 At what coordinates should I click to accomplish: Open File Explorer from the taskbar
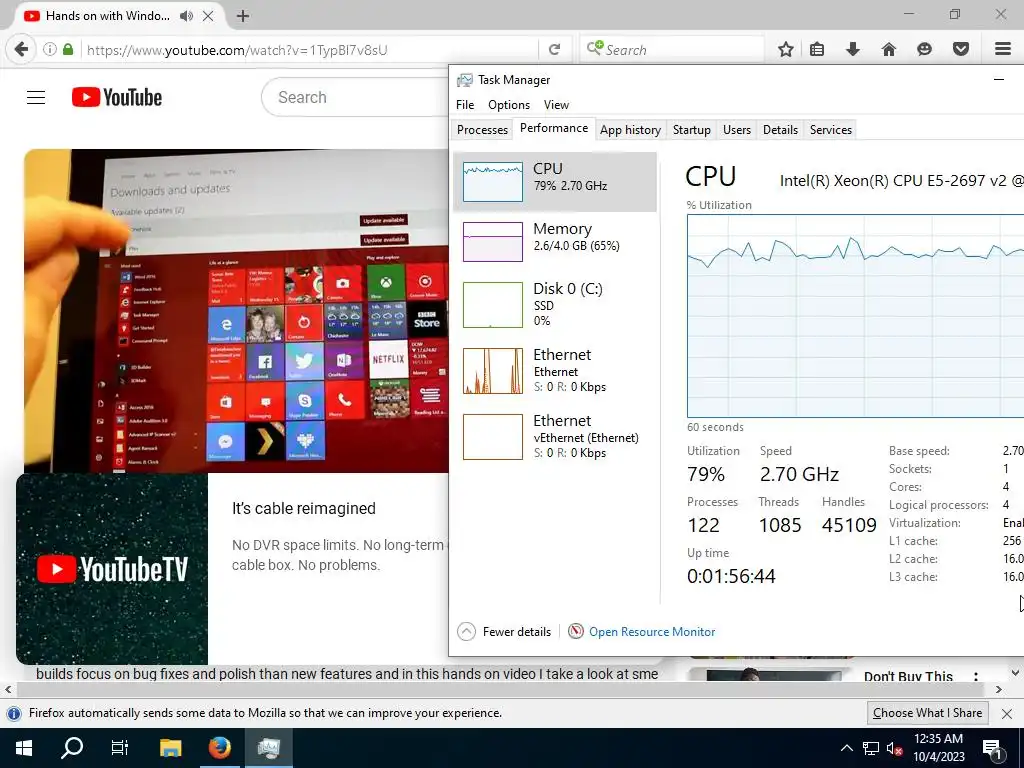(170, 748)
